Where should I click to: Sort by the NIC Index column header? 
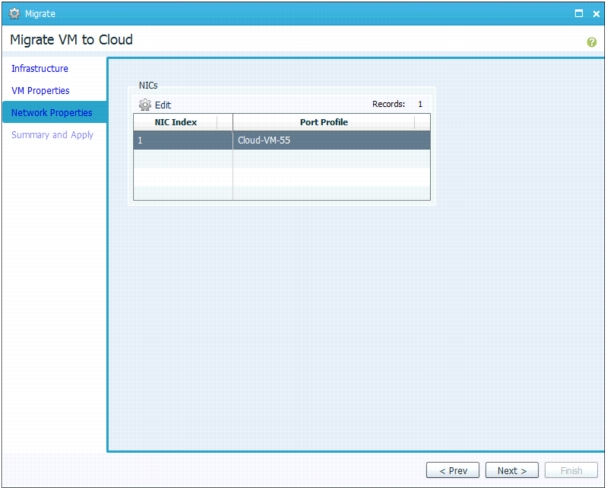pyautogui.click(x=183, y=122)
